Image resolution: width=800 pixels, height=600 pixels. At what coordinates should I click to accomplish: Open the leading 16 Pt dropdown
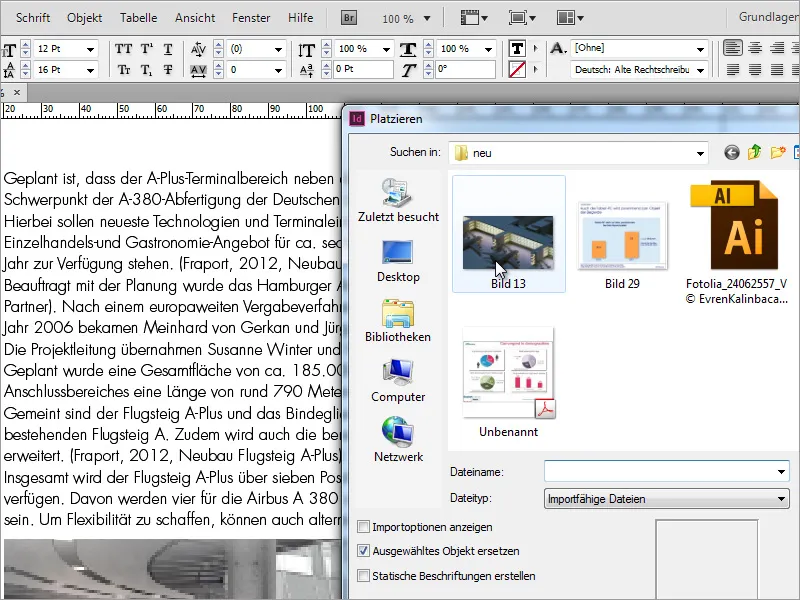coord(90,70)
